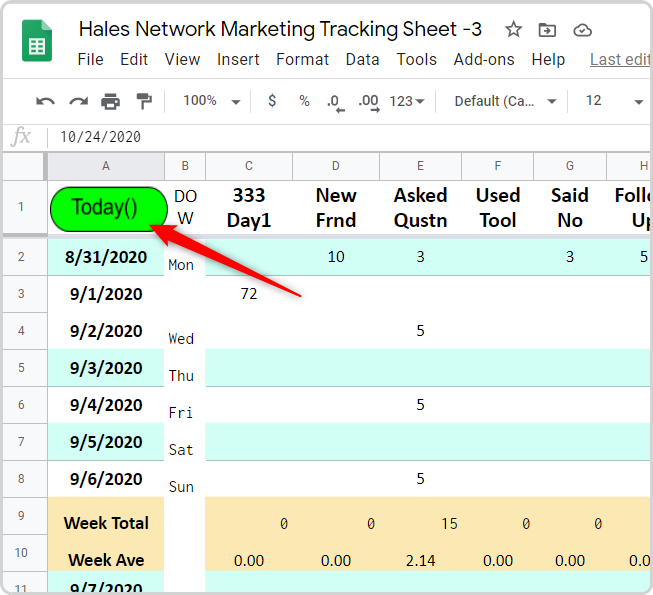Viewport: 653px width, 595px height.
Task: Open the Add-ons menu
Action: (x=485, y=59)
